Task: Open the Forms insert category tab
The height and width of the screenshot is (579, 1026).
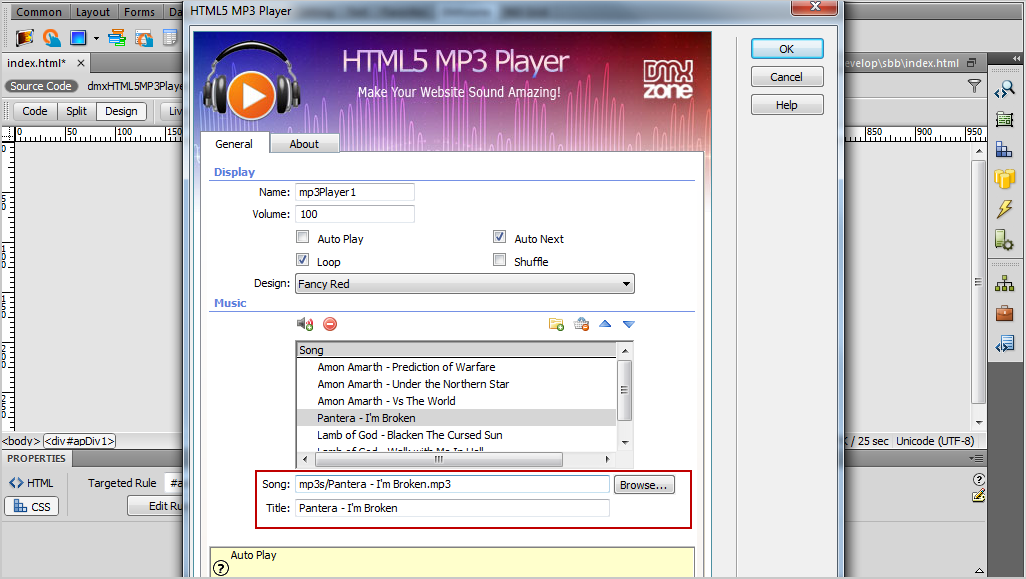Action: [x=139, y=12]
